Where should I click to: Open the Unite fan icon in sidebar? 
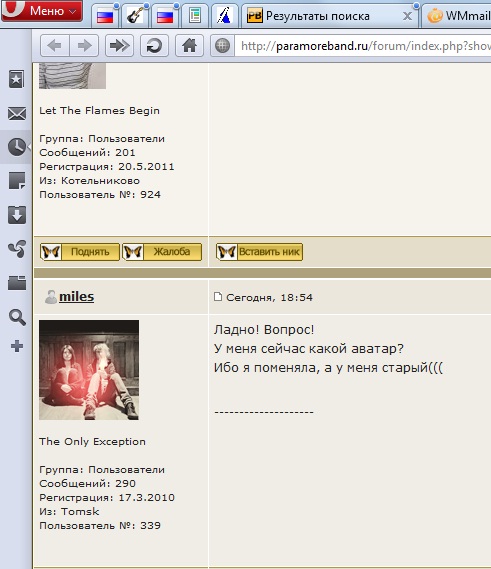(17, 249)
